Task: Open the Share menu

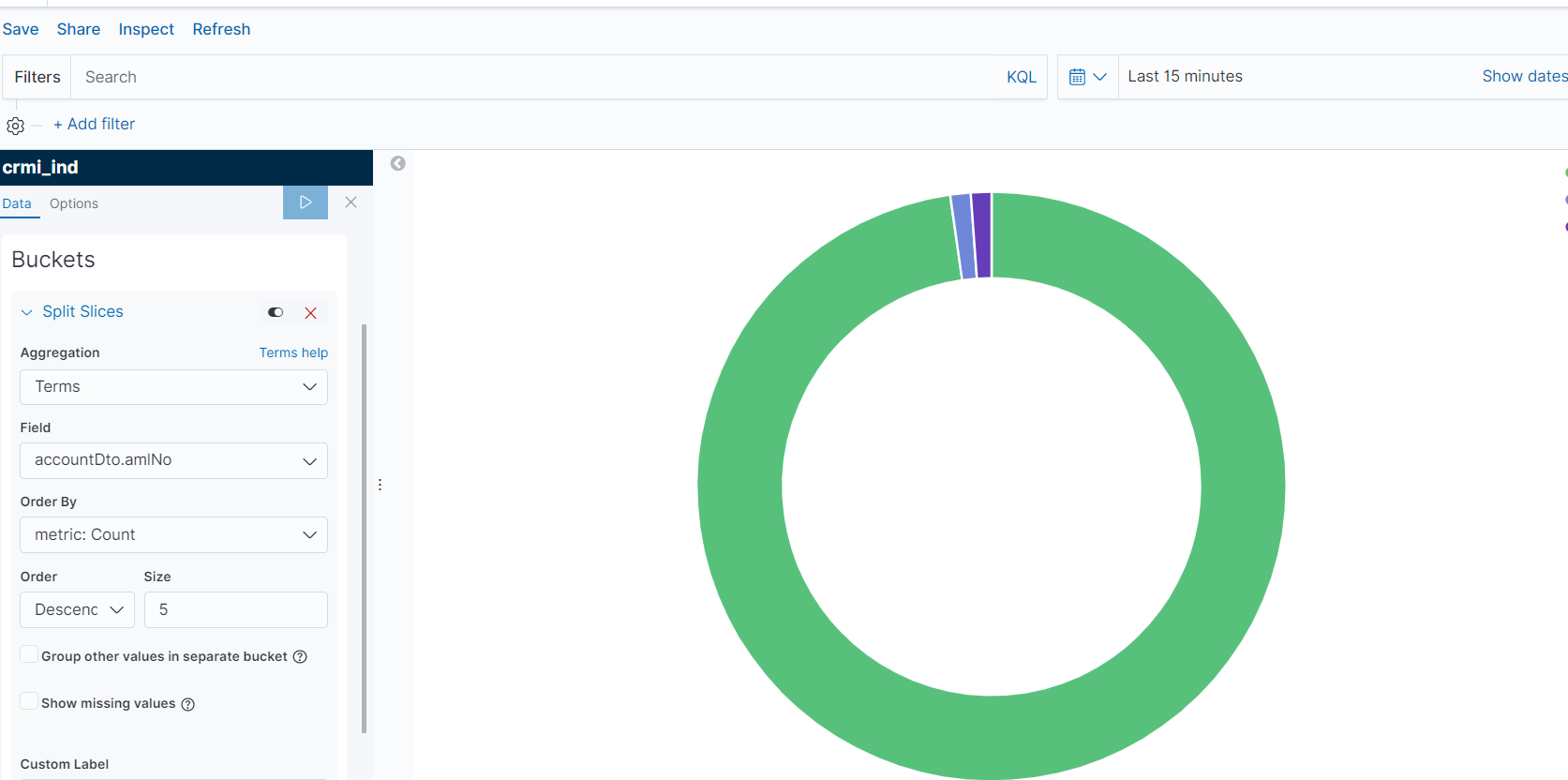Action: tap(79, 29)
